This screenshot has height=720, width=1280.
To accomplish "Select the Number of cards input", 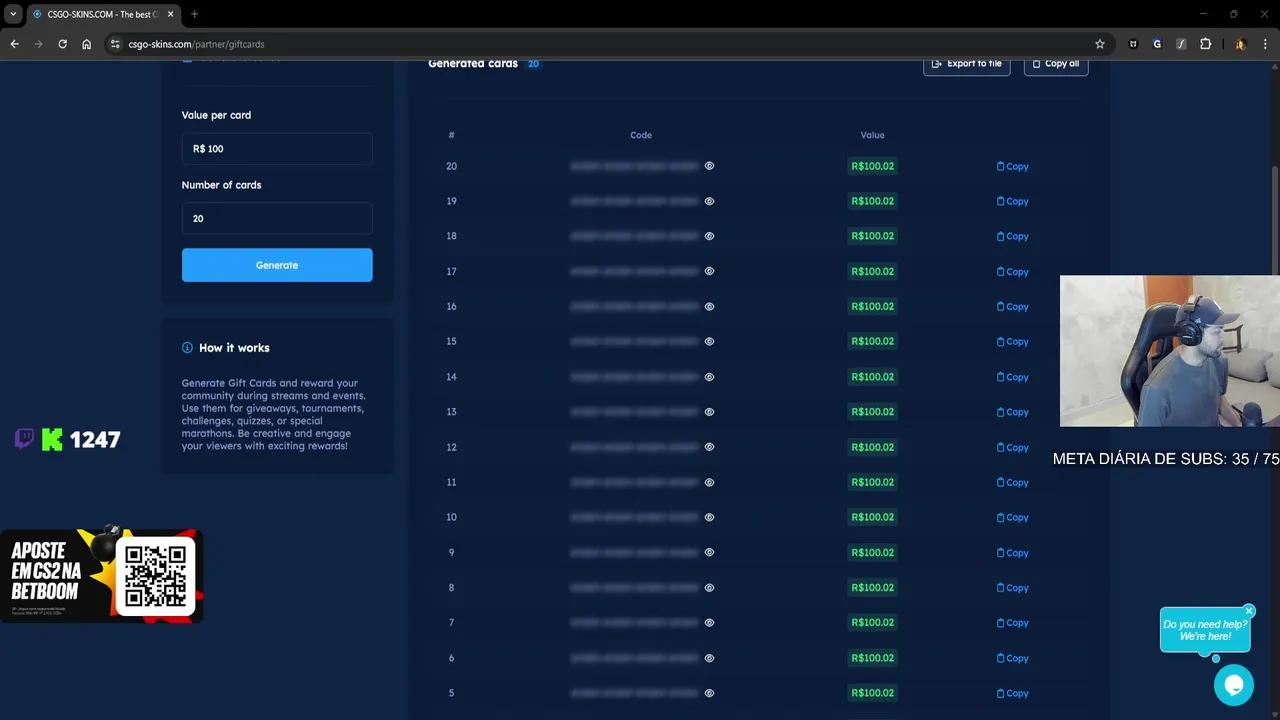I will [277, 218].
